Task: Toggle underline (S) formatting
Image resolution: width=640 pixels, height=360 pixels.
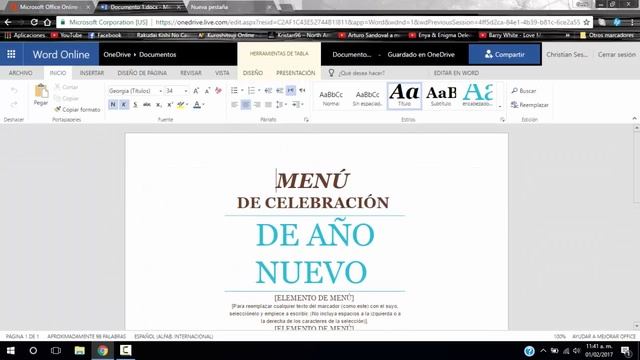Action: [x=135, y=104]
